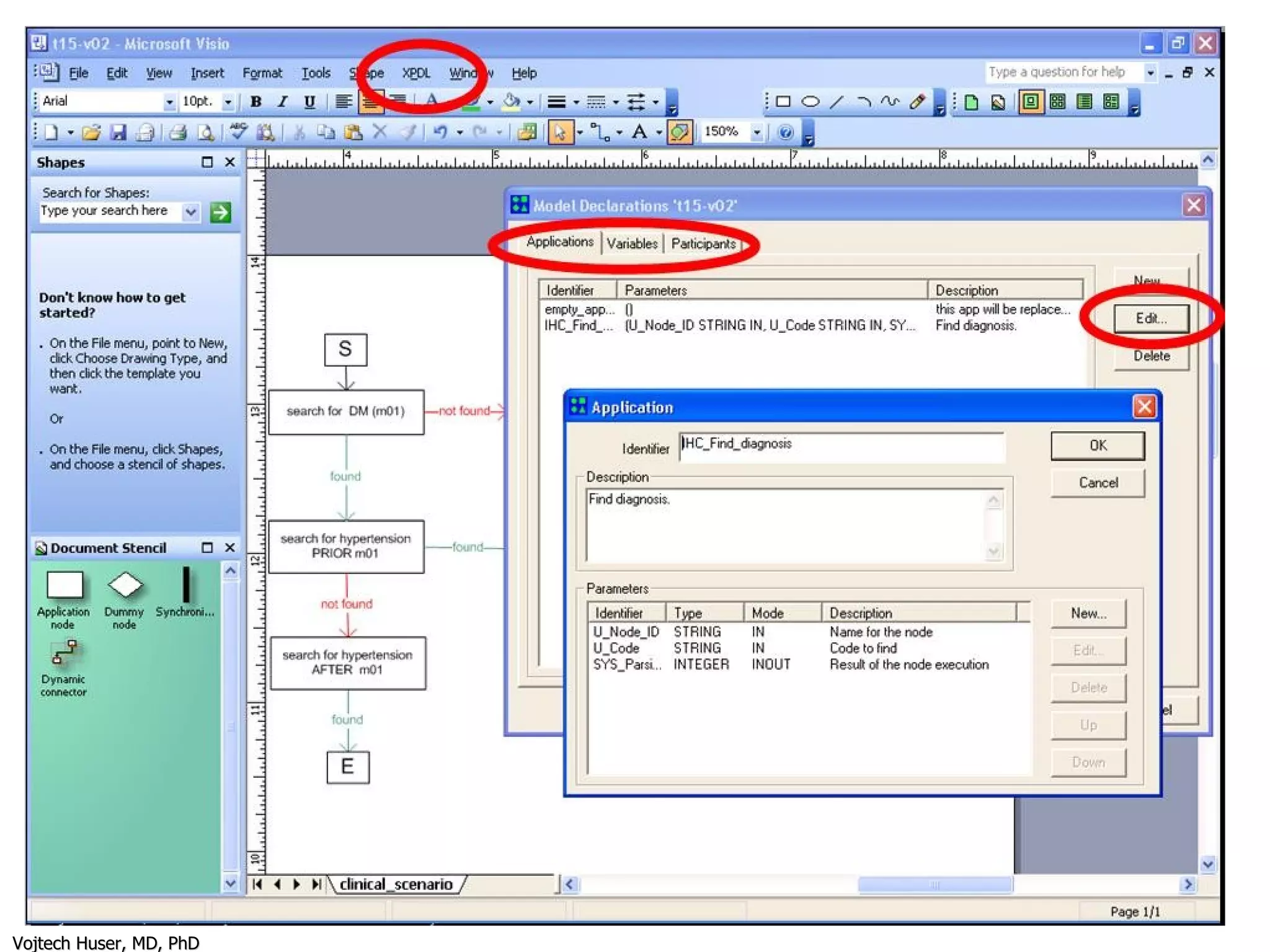
Task: Select the Pencil drawing tool
Action: click(x=917, y=102)
